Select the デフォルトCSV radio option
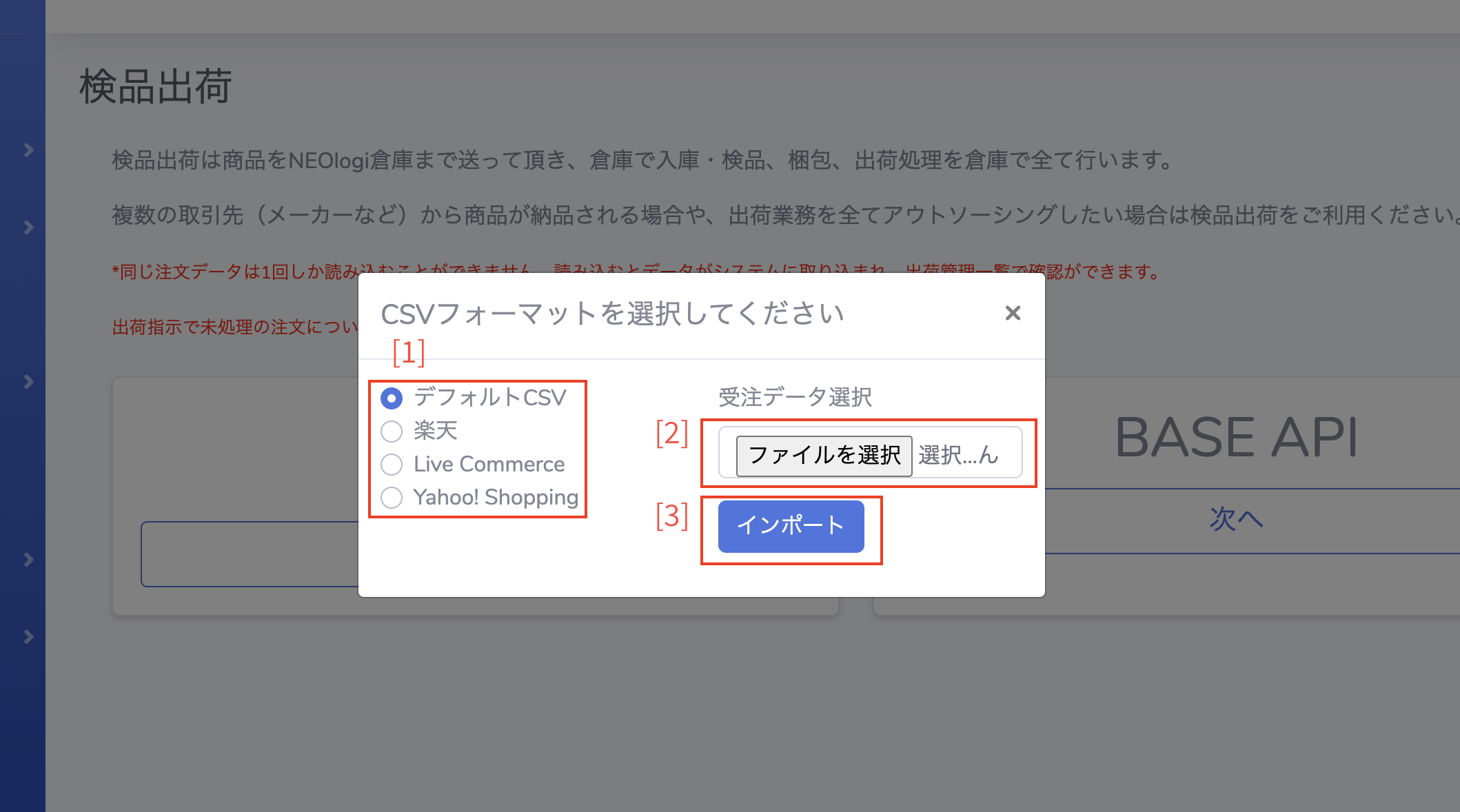The height and width of the screenshot is (812, 1460). coord(392,398)
